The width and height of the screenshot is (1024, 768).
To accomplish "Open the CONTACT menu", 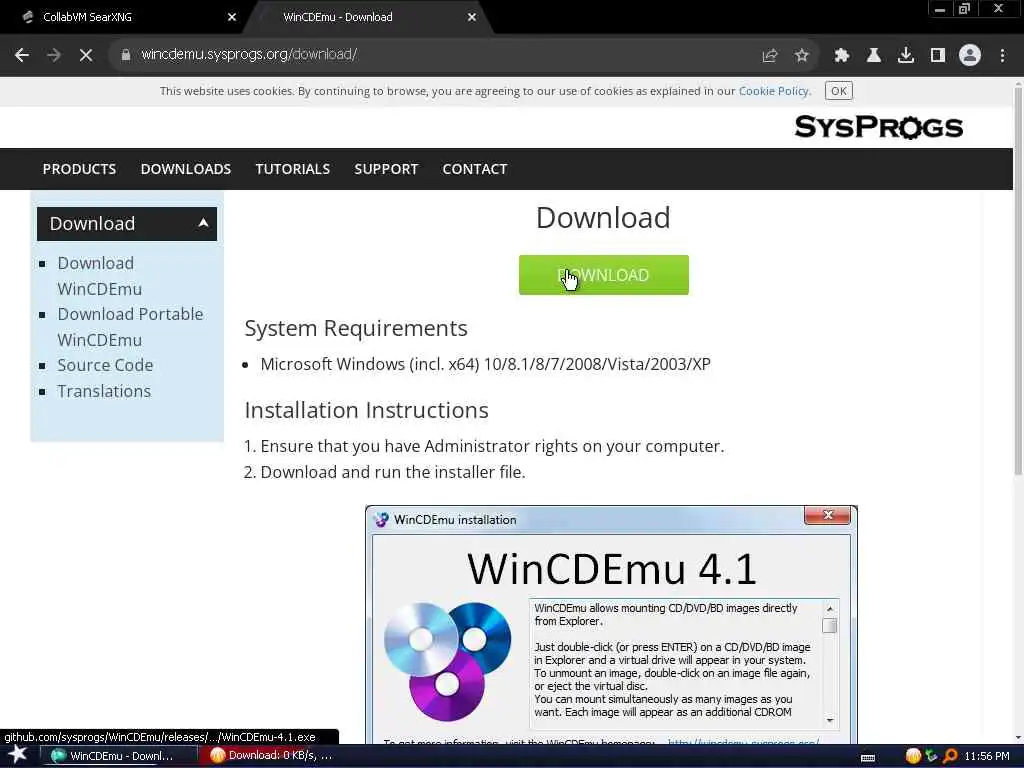I will [x=475, y=169].
